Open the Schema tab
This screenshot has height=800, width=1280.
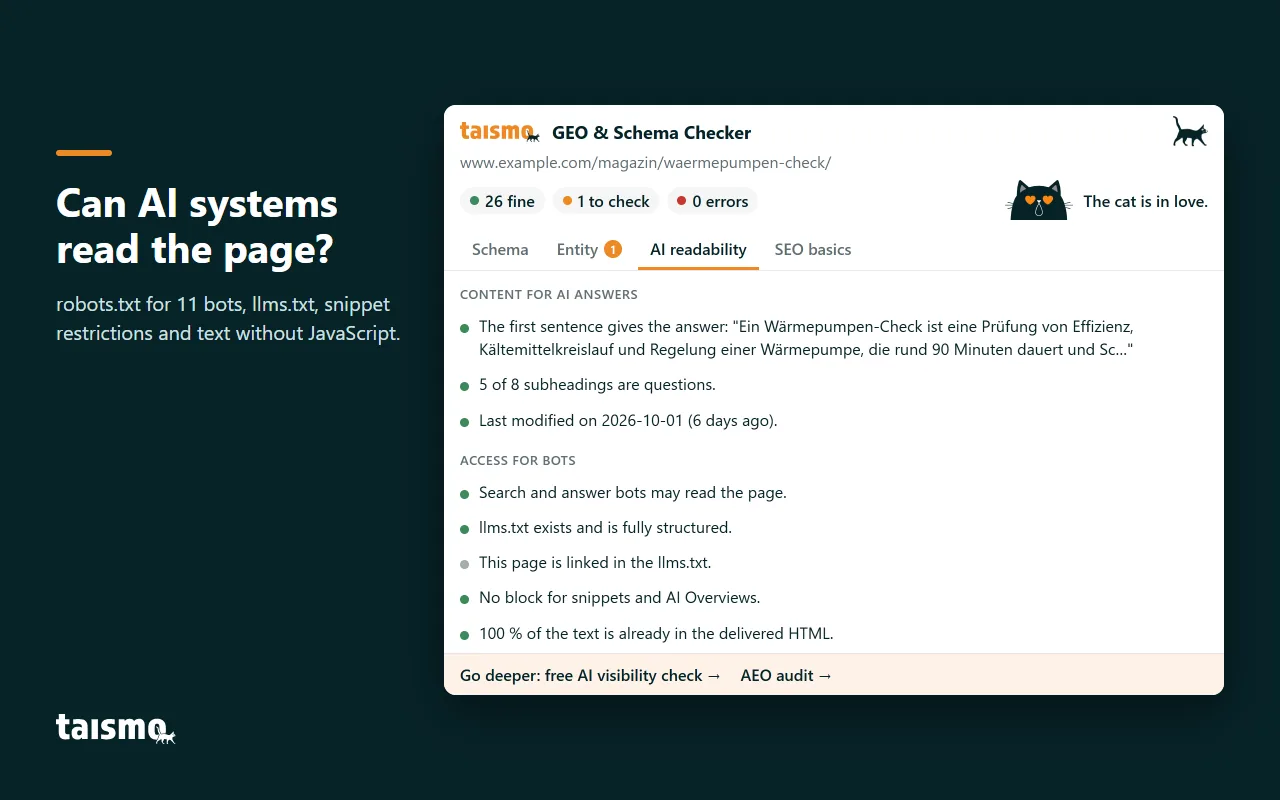pos(500,250)
